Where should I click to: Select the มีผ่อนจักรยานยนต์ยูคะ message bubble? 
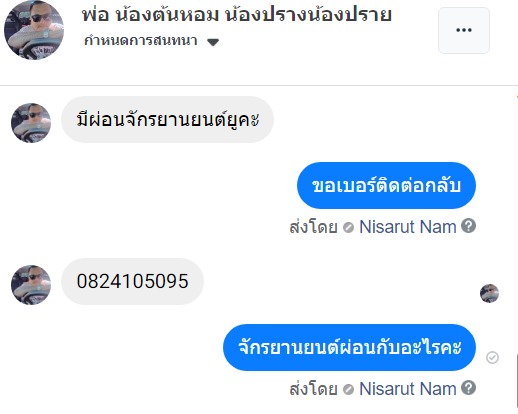click(x=167, y=120)
